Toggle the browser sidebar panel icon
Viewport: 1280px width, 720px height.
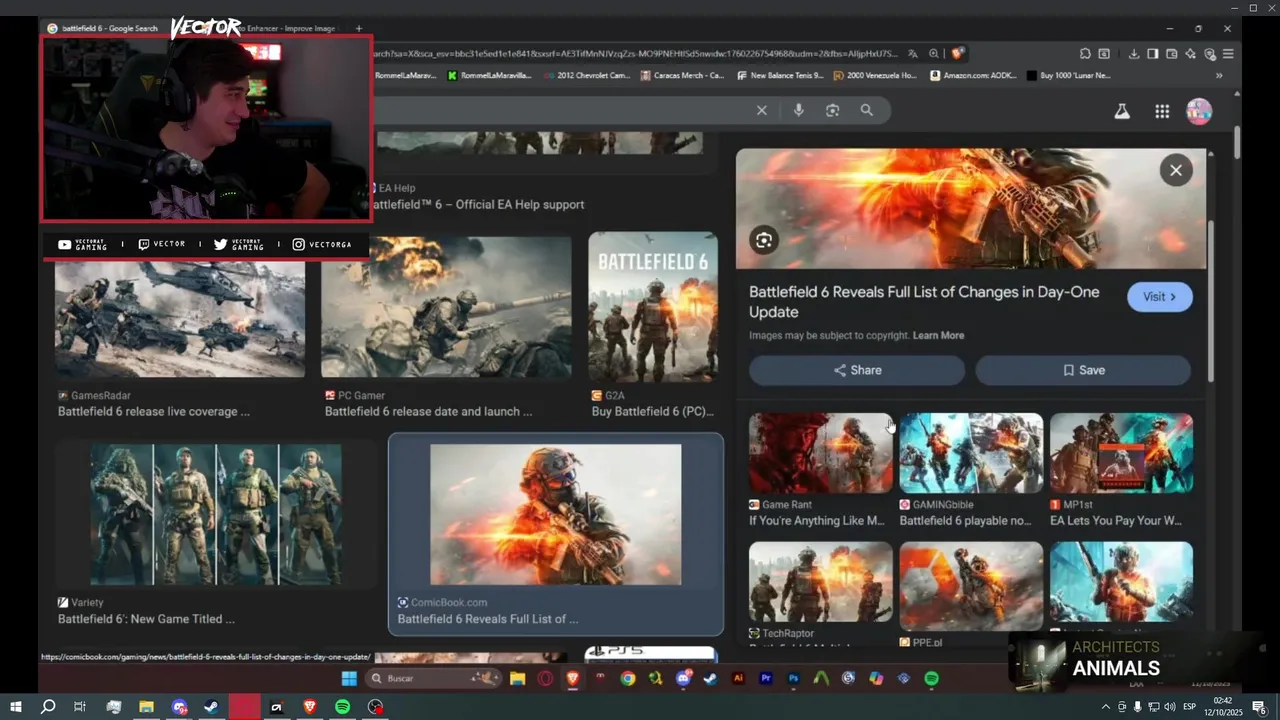click(x=1153, y=54)
